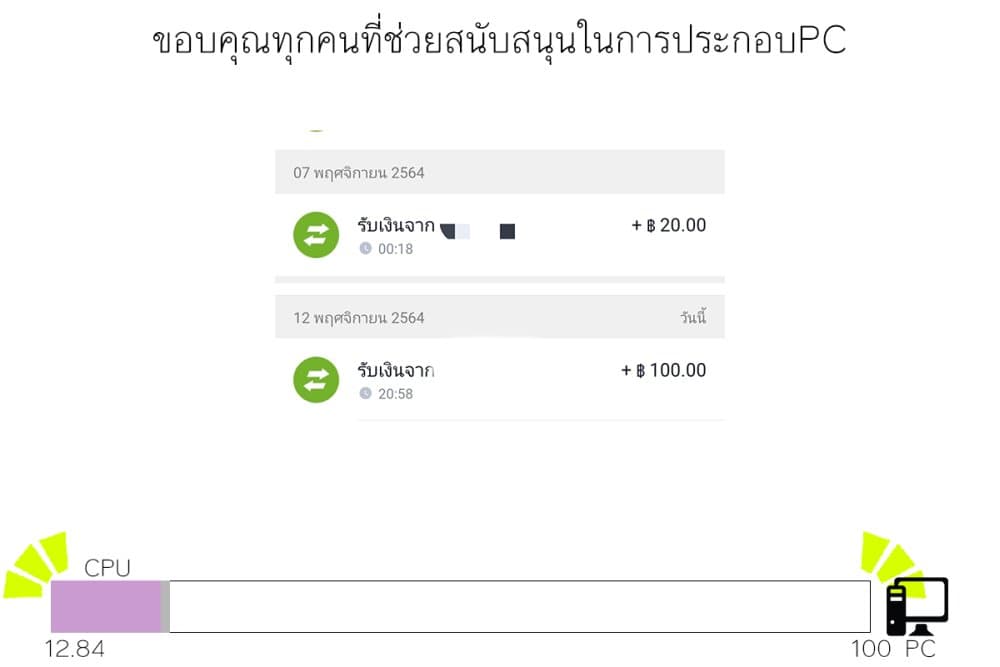Viewport: 1000px width, 667px height.
Task: Click the gray marker on the progress bar
Action: 165,606
